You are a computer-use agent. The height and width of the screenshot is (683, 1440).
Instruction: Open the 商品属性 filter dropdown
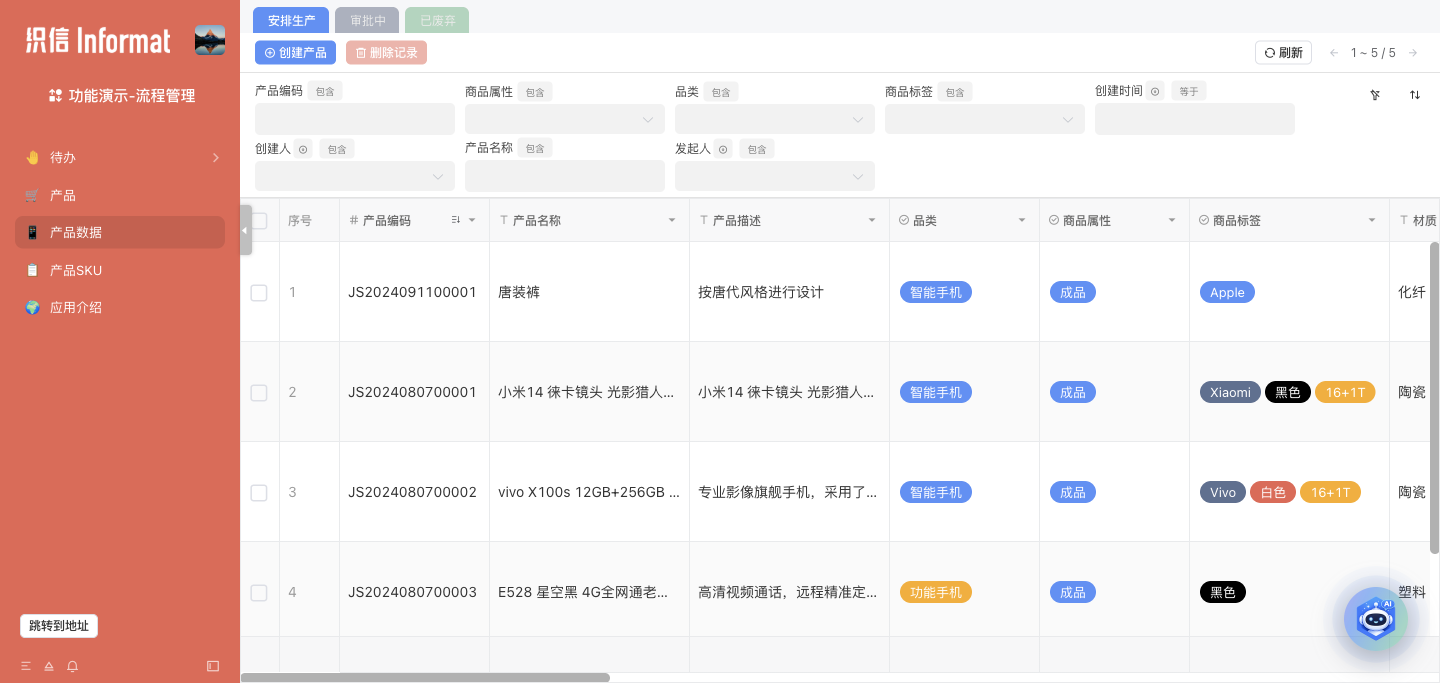(565, 119)
